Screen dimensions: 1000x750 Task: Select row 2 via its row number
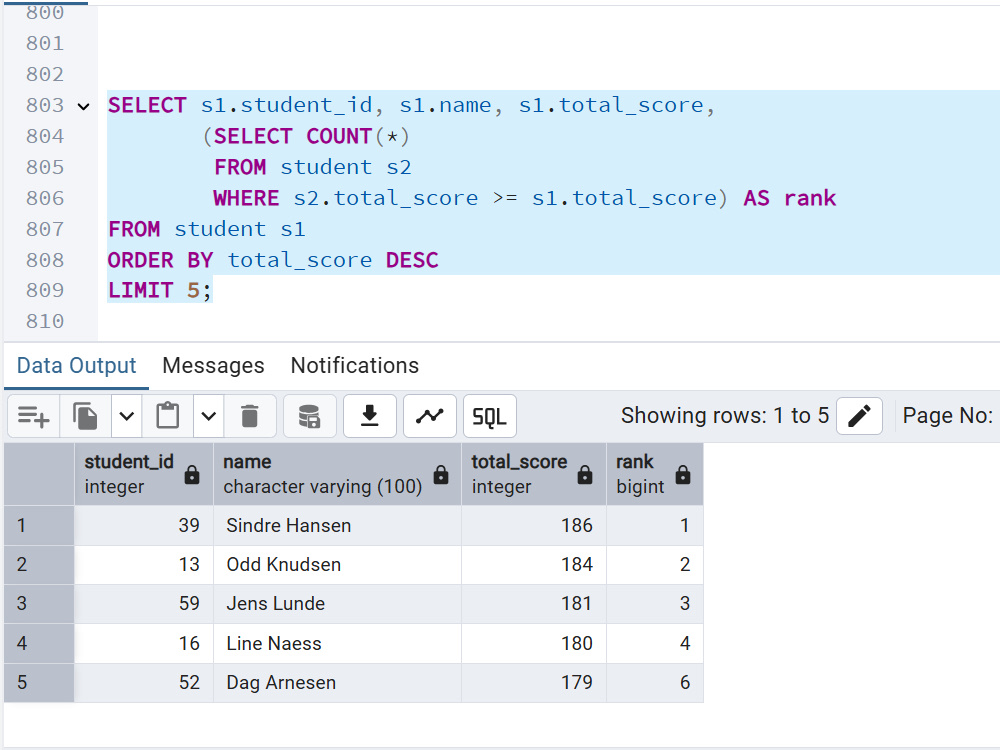pyautogui.click(x=39, y=564)
